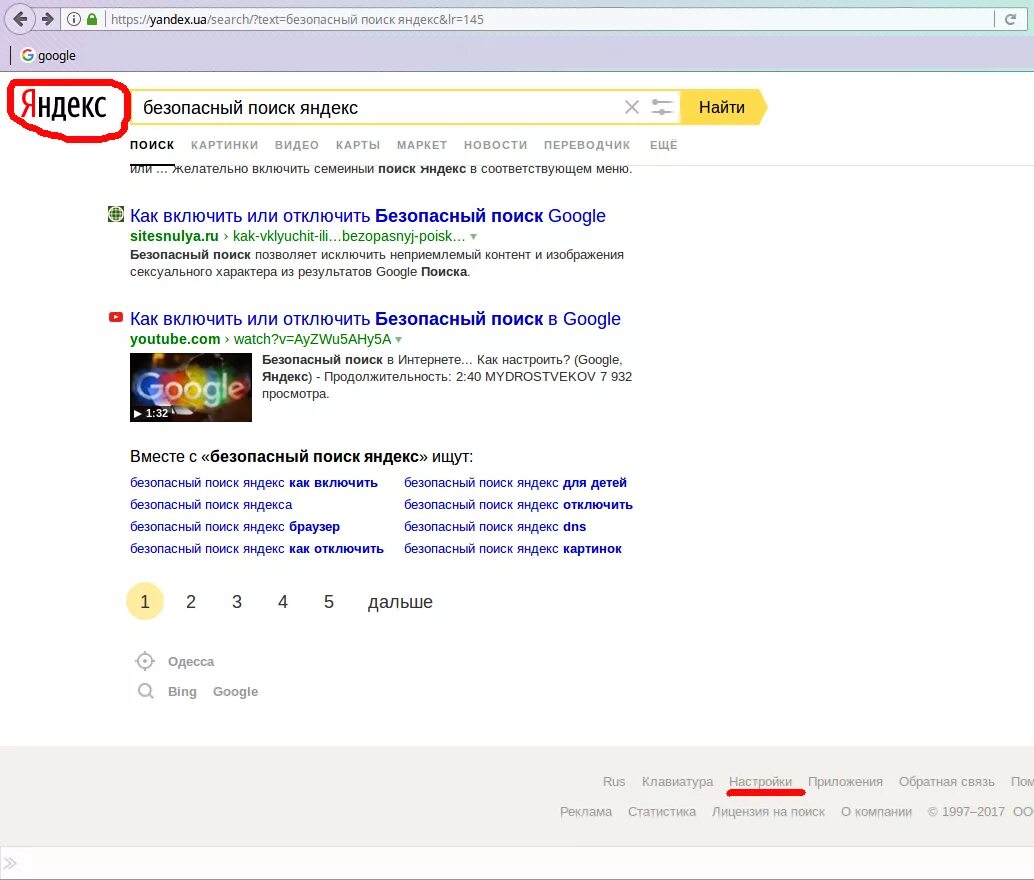Expand youtube.com result dropdown arrow
The width and height of the screenshot is (1034, 880).
click(x=398, y=340)
